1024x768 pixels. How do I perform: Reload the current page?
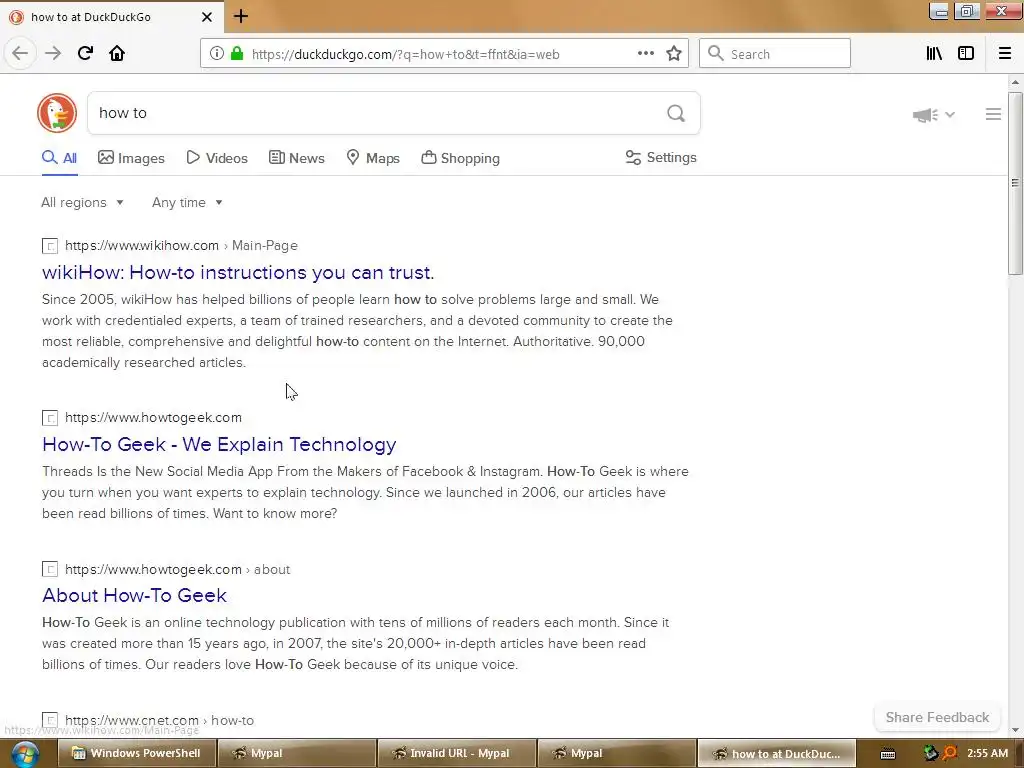85,54
